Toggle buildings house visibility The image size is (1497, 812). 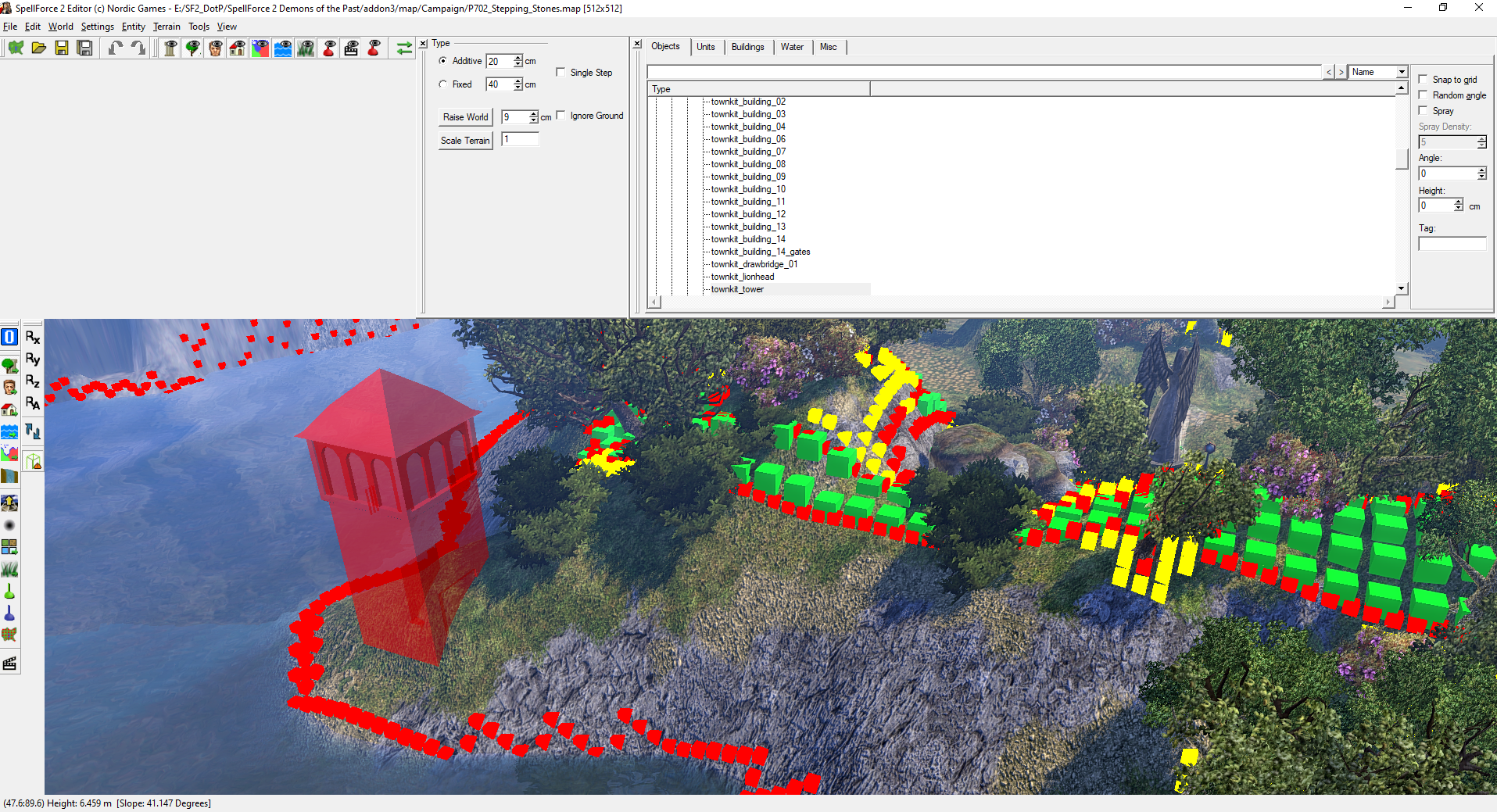tap(238, 48)
